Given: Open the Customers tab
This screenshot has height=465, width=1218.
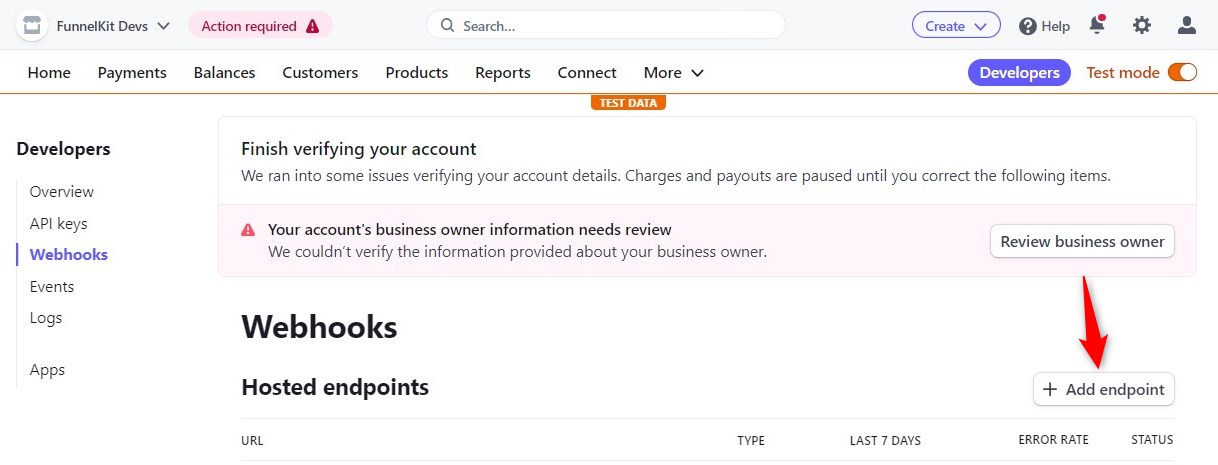Looking at the screenshot, I should point(320,72).
